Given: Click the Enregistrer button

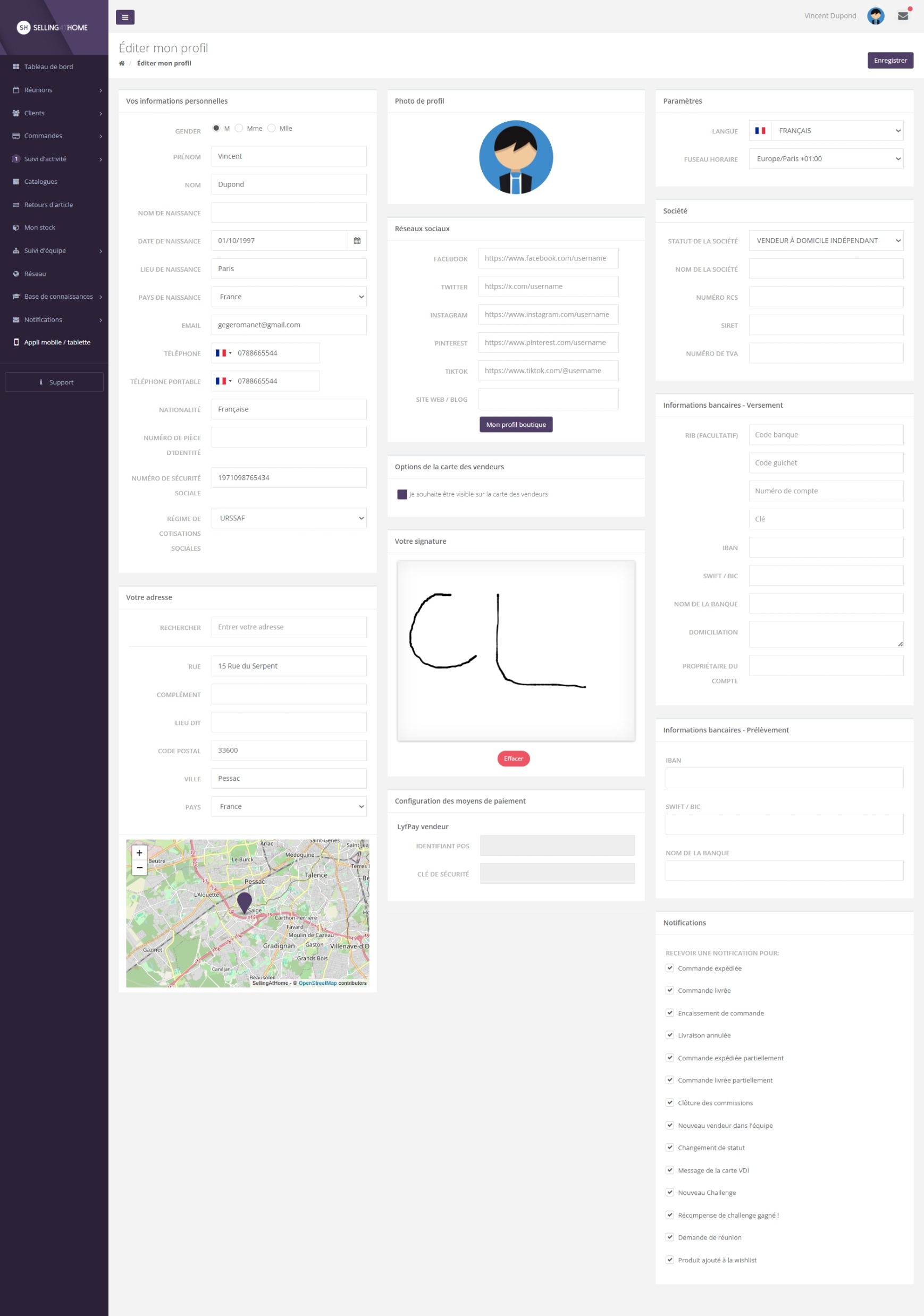Looking at the screenshot, I should pos(889,60).
